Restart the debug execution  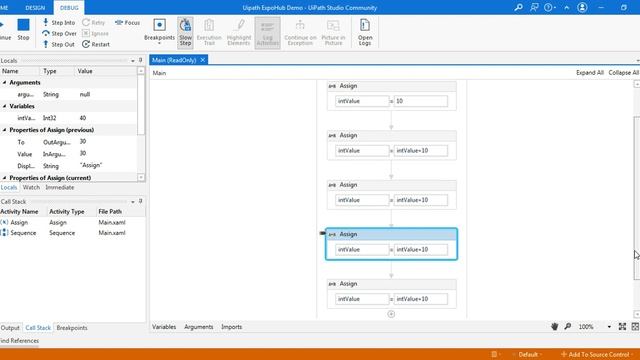(x=96, y=44)
